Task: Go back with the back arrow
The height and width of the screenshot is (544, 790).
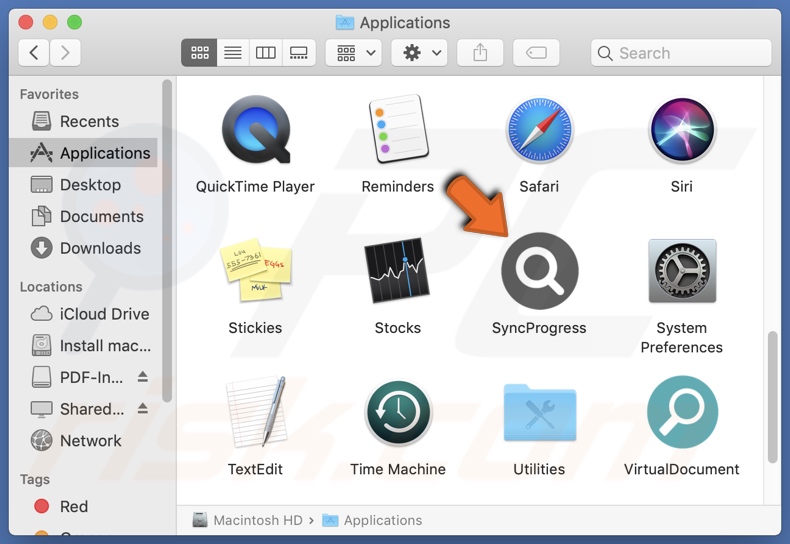Action: coord(34,52)
